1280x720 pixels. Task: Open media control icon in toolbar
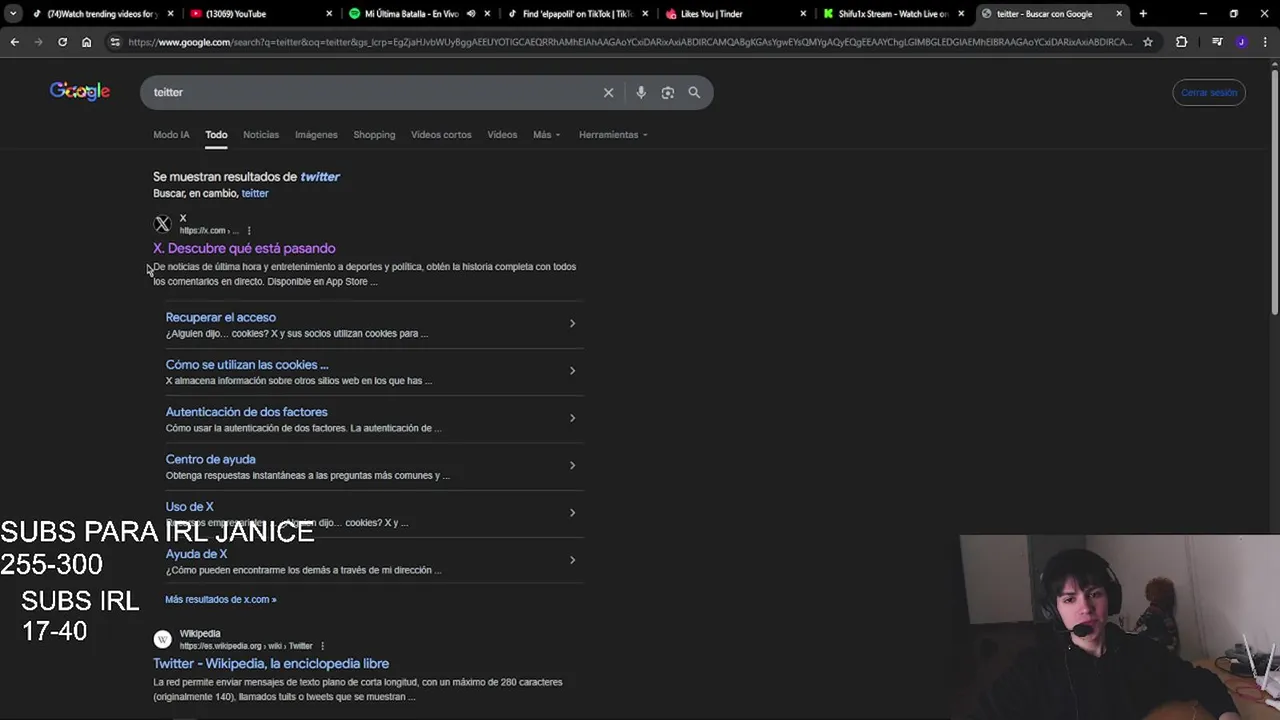(x=1217, y=42)
